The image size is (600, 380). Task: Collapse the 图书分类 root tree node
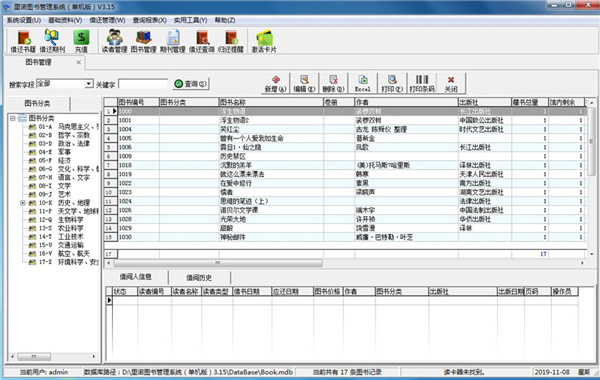[x=13, y=118]
